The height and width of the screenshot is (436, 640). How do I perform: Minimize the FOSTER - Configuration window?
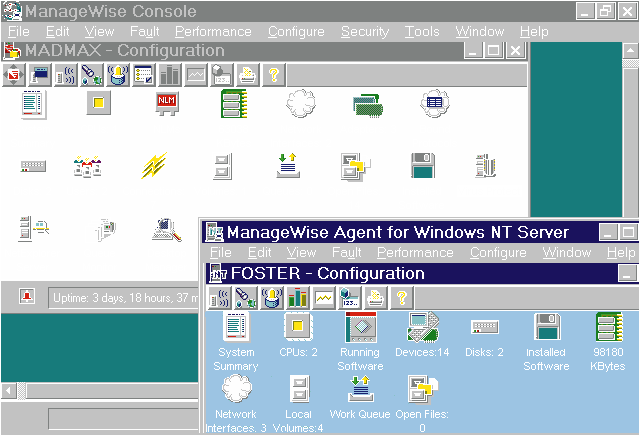point(627,273)
